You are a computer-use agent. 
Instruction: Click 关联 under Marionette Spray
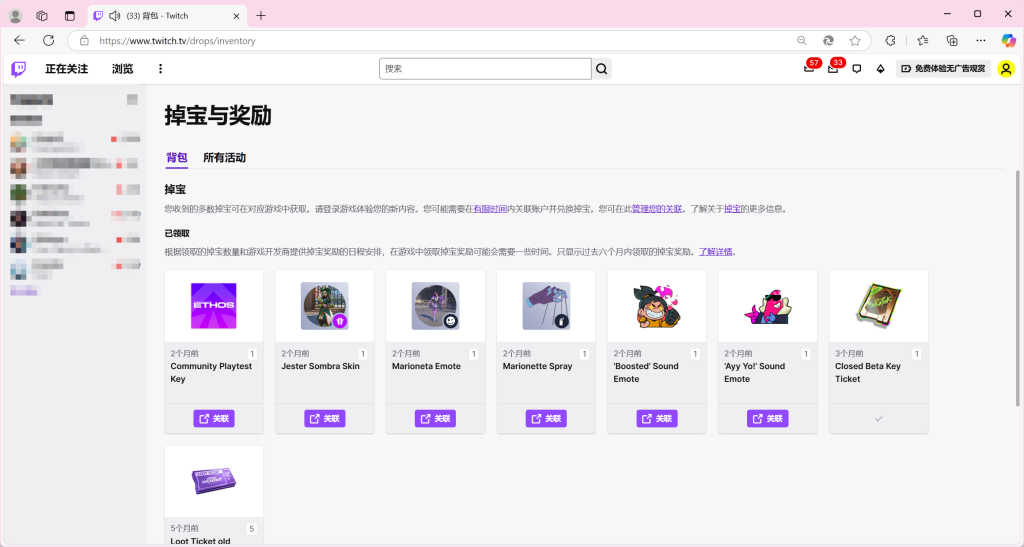point(546,418)
